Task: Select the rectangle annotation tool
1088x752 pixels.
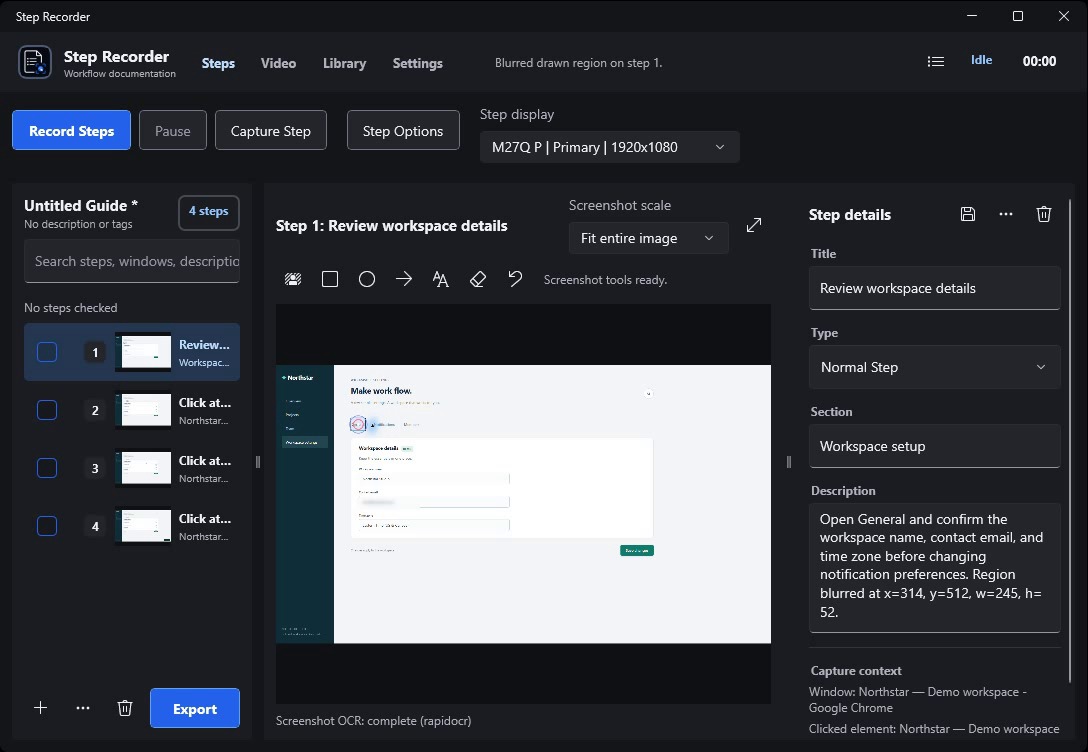Action: [330, 280]
